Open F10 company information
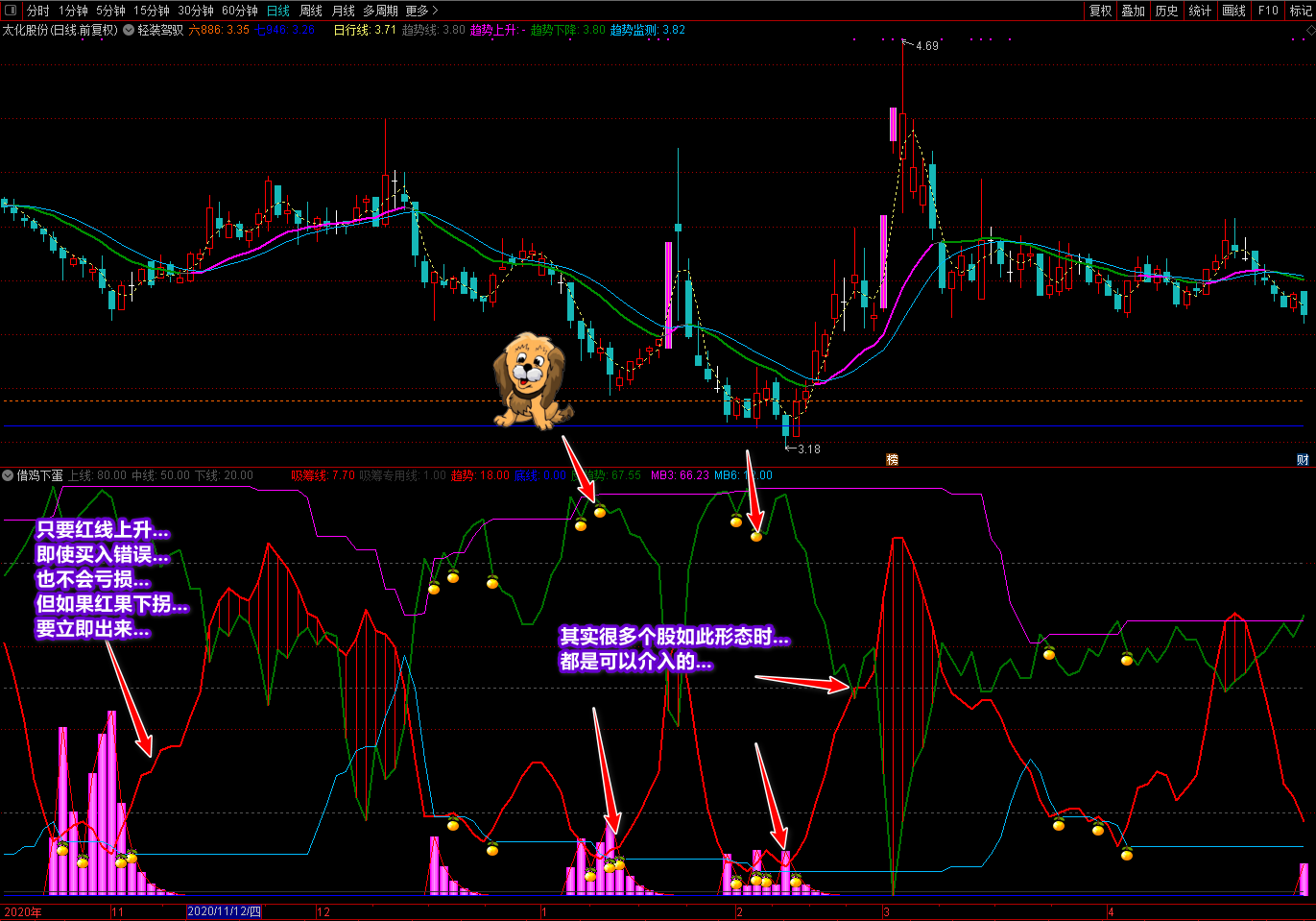 pyautogui.click(x=1269, y=11)
